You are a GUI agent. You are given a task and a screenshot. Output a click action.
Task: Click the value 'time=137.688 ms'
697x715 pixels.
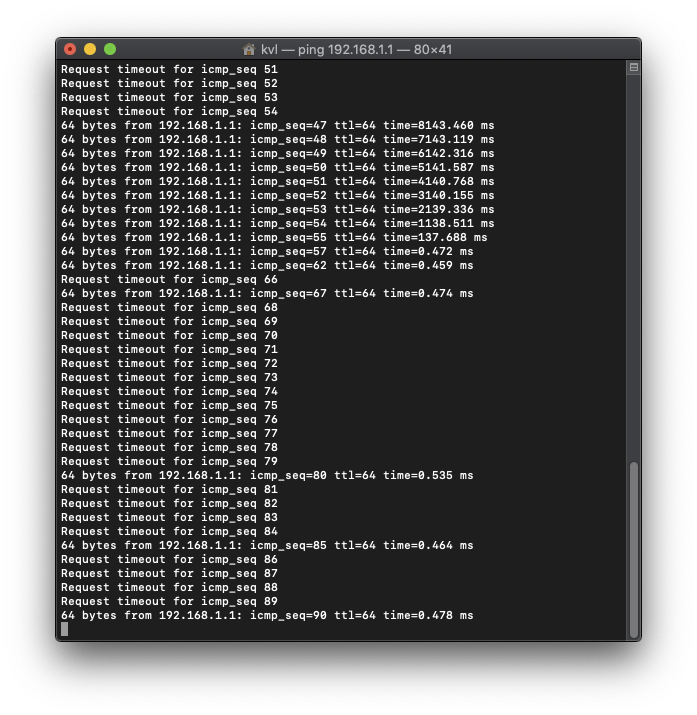[x=435, y=238]
